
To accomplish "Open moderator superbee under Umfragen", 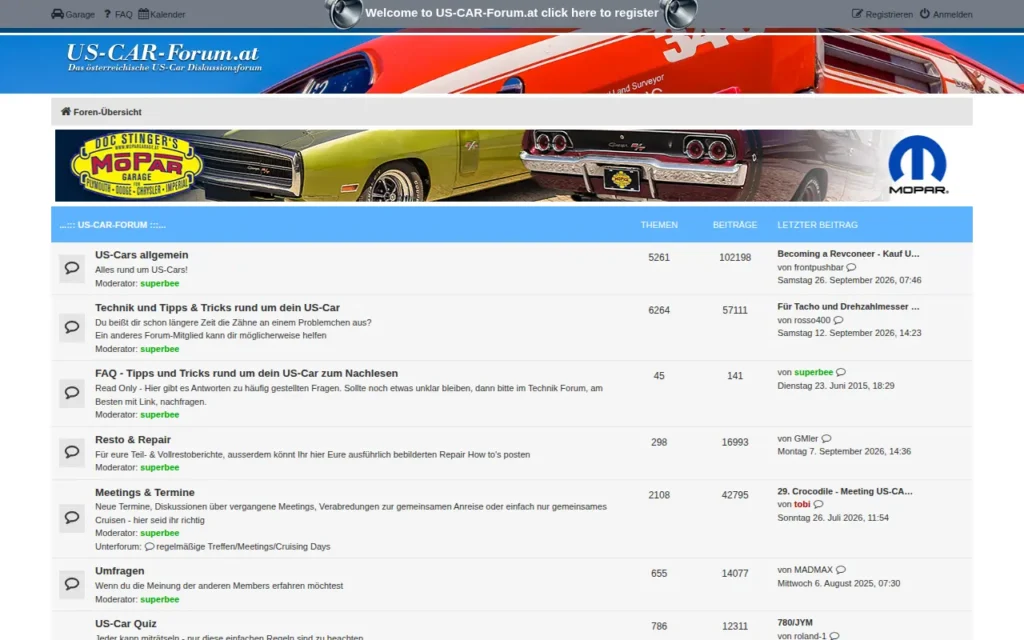I will pos(159,600).
